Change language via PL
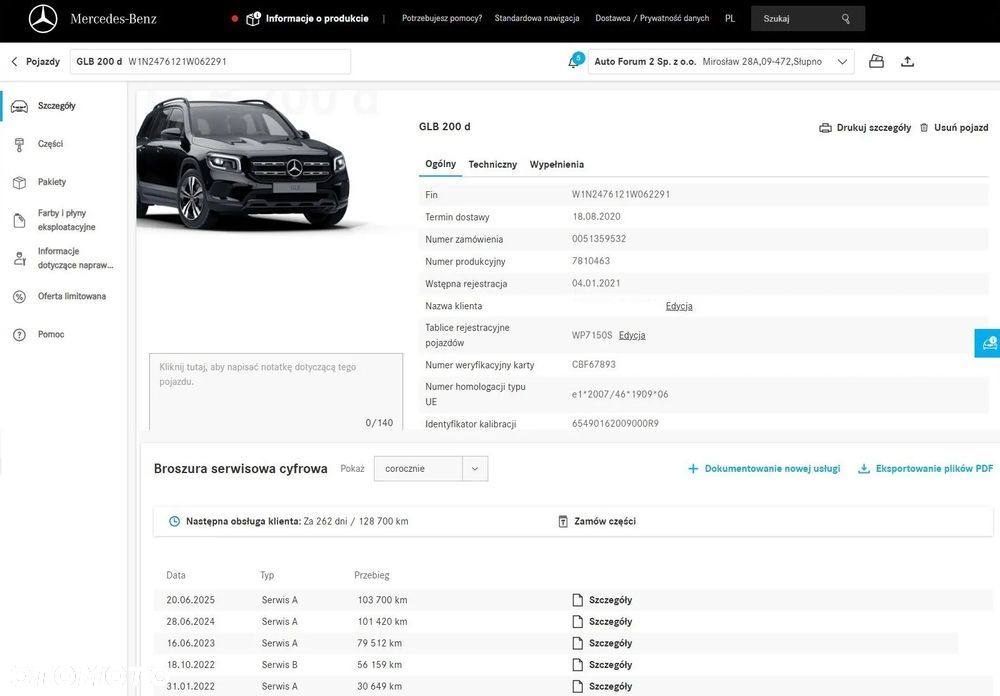Viewport: 1000px width, 696px height. (730, 19)
